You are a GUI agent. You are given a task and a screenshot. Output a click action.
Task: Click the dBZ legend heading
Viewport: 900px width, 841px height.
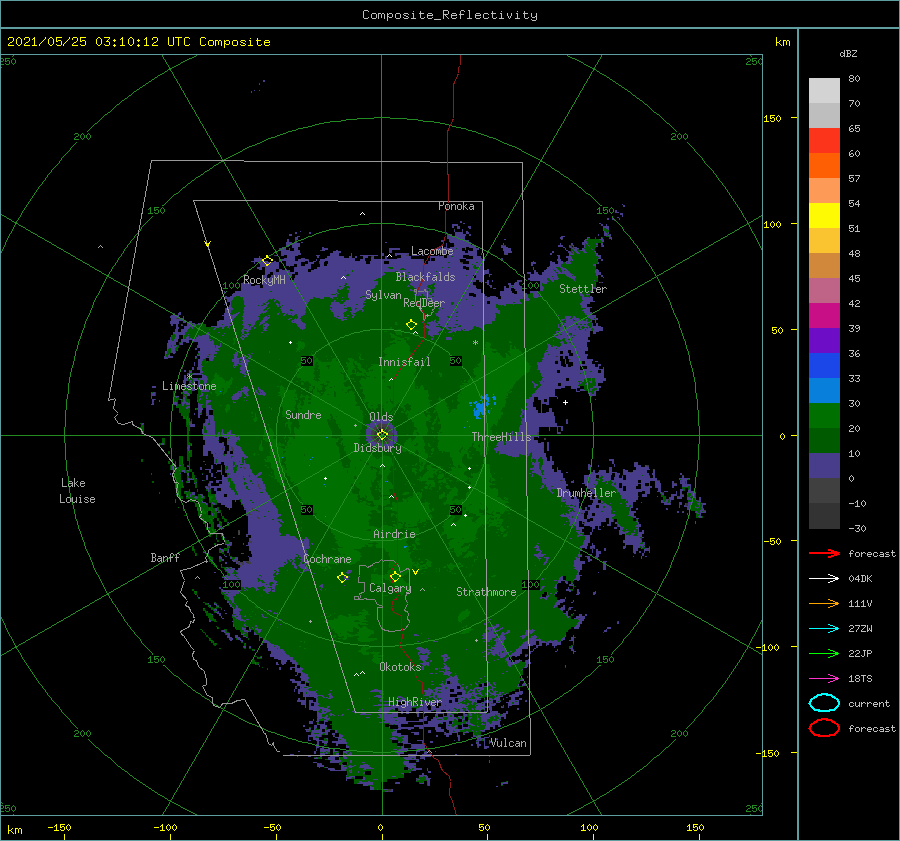coord(848,54)
